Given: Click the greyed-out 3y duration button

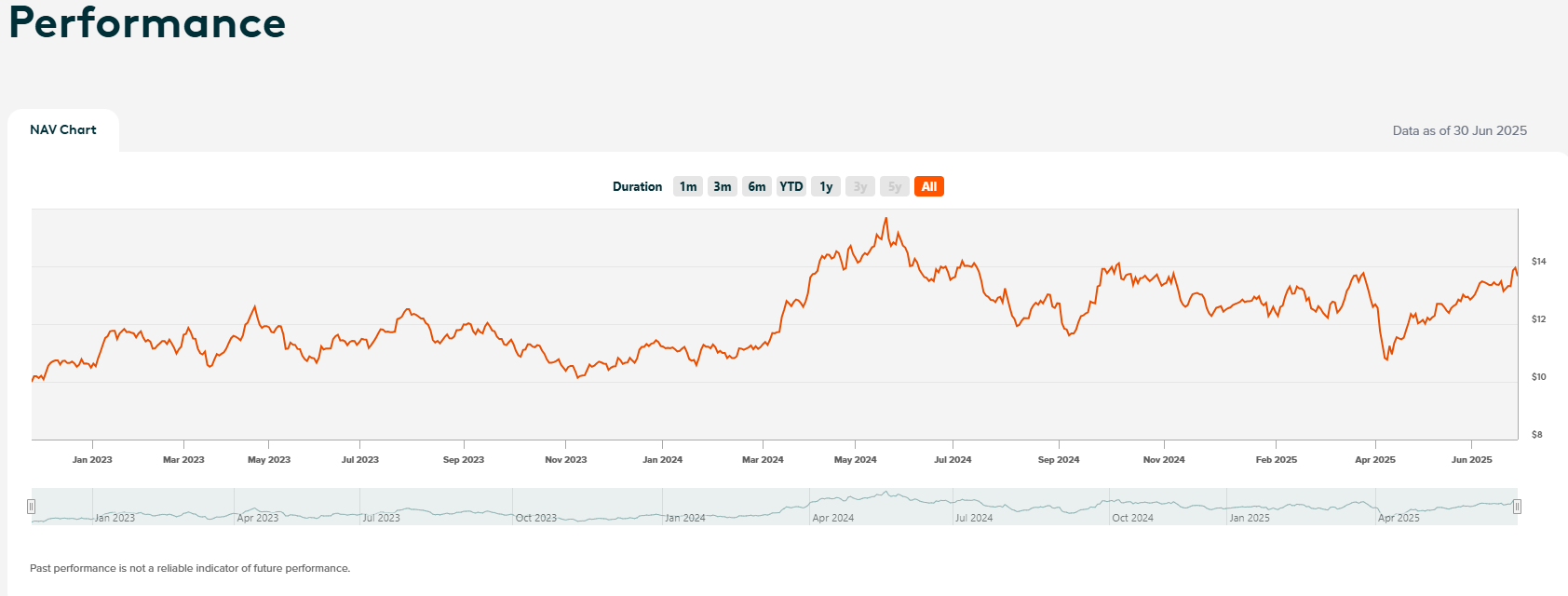Looking at the screenshot, I should pyautogui.click(x=860, y=186).
